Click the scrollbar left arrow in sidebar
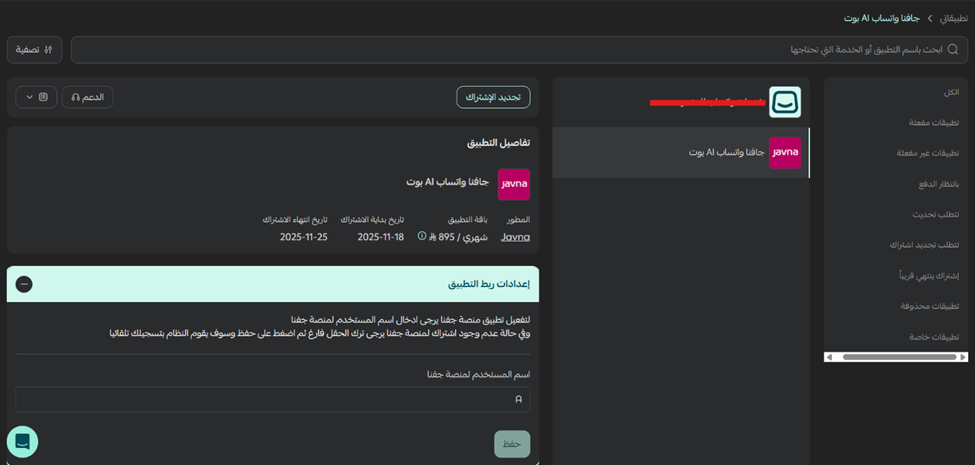The width and height of the screenshot is (975, 465). tap(829, 357)
